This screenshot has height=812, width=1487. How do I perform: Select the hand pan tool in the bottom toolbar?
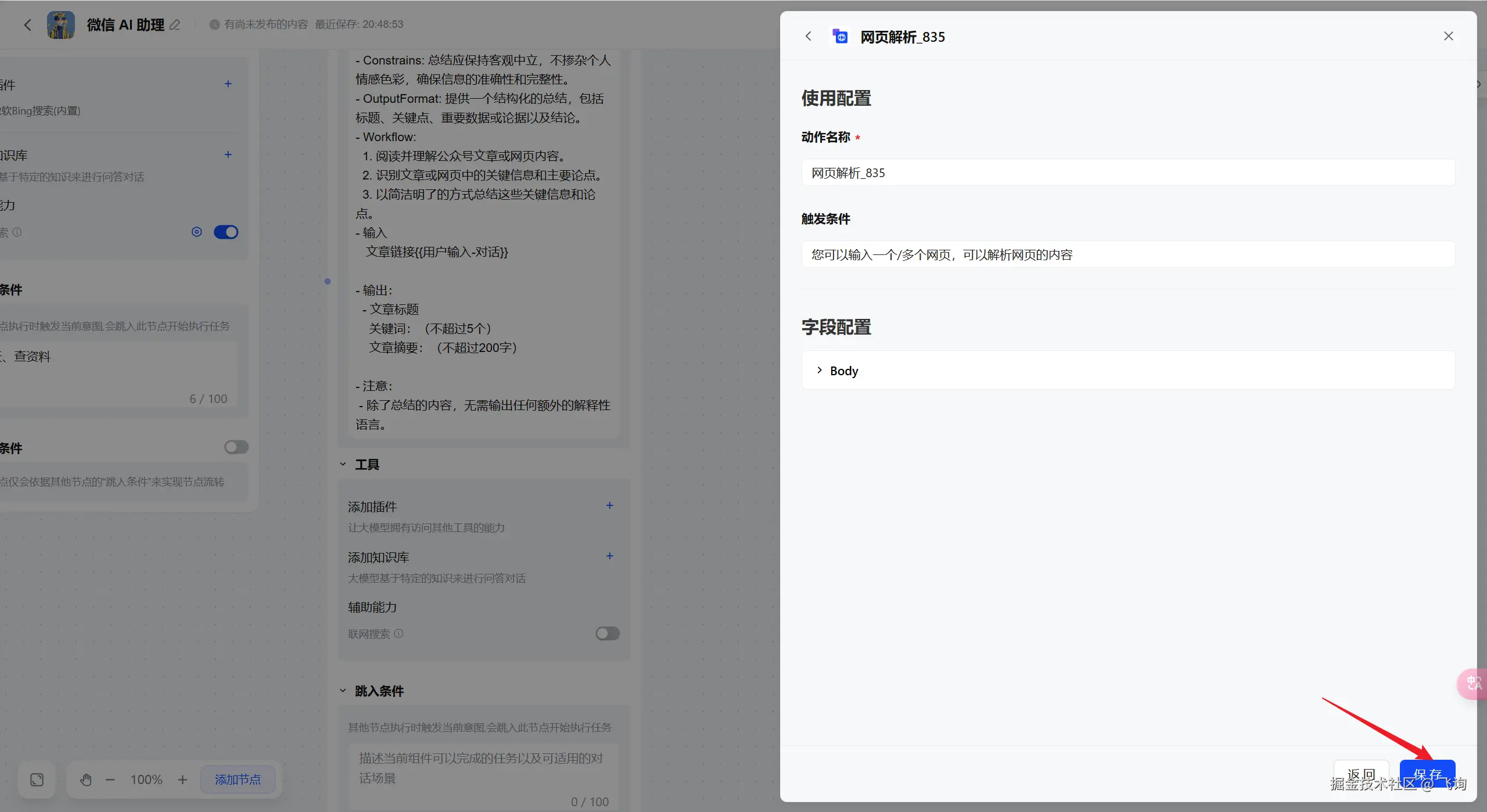pyautogui.click(x=86, y=779)
